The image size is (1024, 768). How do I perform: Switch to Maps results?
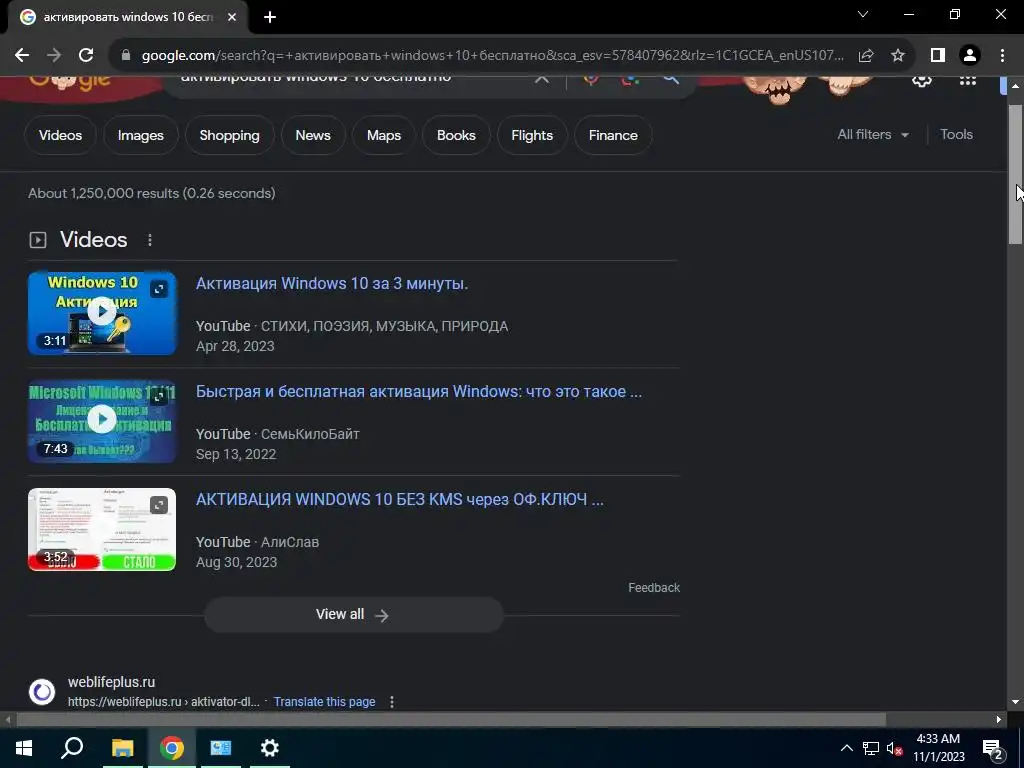click(x=384, y=135)
